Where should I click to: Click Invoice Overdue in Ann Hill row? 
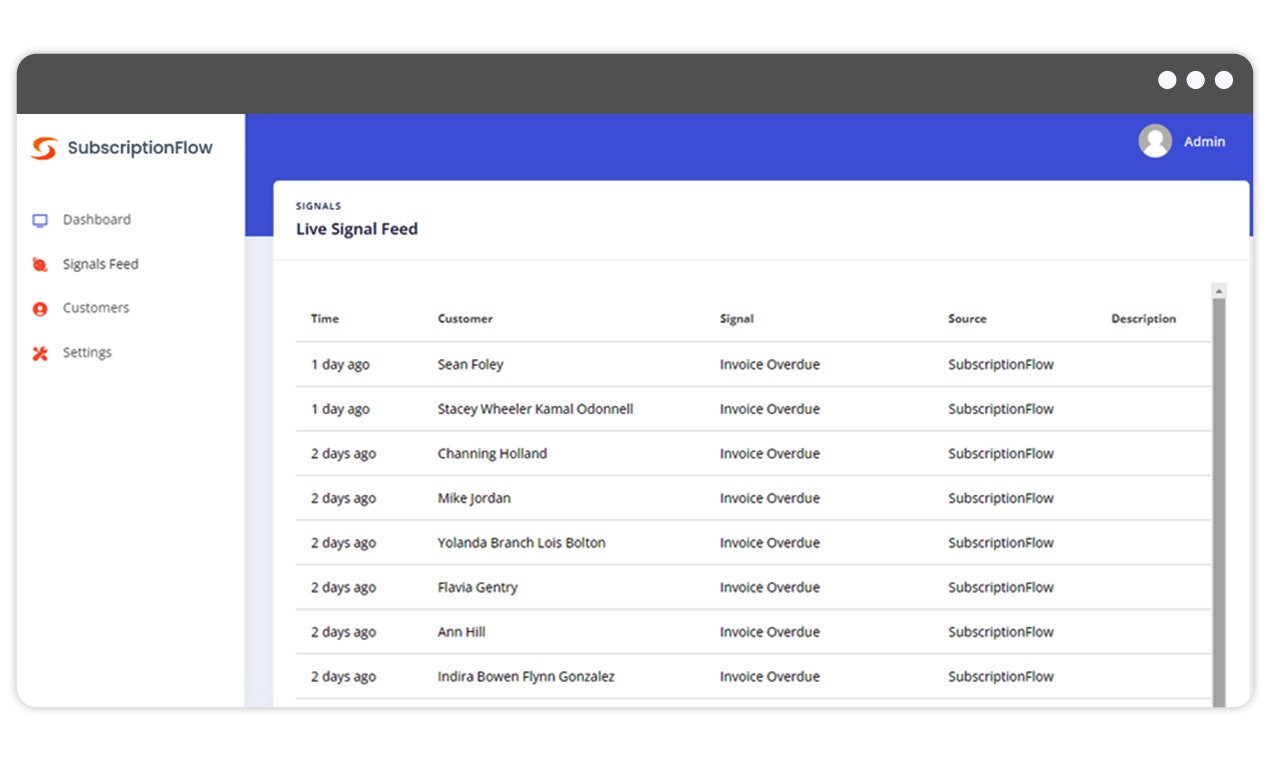(x=770, y=632)
